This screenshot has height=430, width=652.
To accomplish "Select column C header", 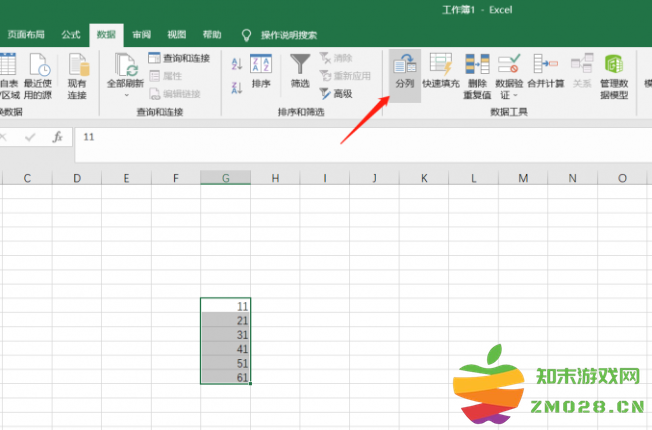I will click(x=27, y=178).
